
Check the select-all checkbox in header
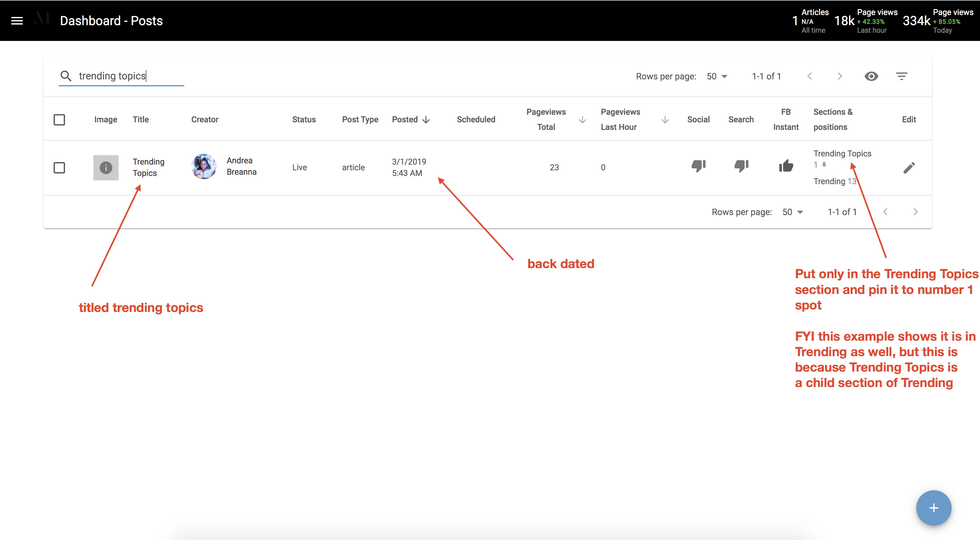[x=59, y=120]
